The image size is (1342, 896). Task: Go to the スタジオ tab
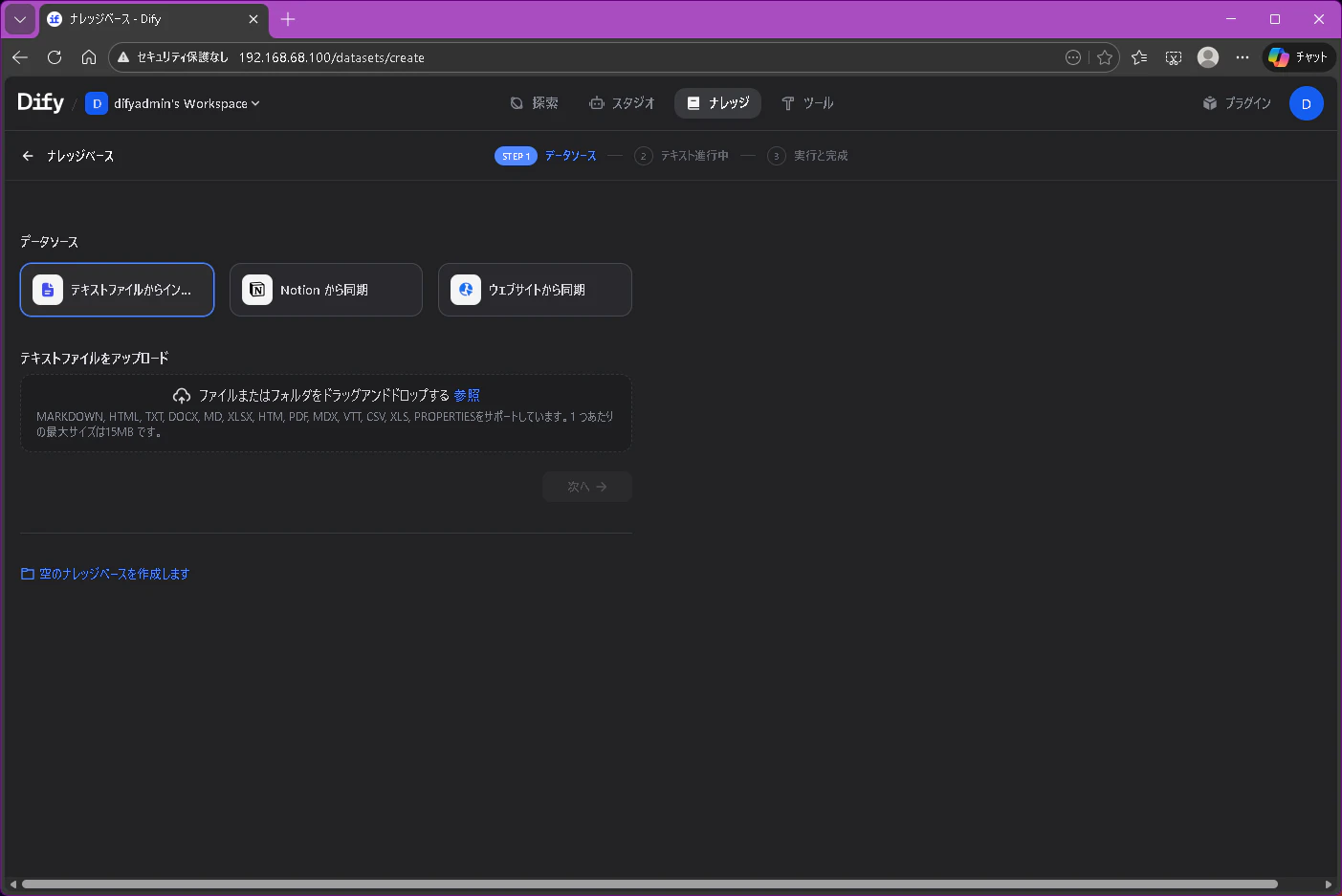click(622, 103)
